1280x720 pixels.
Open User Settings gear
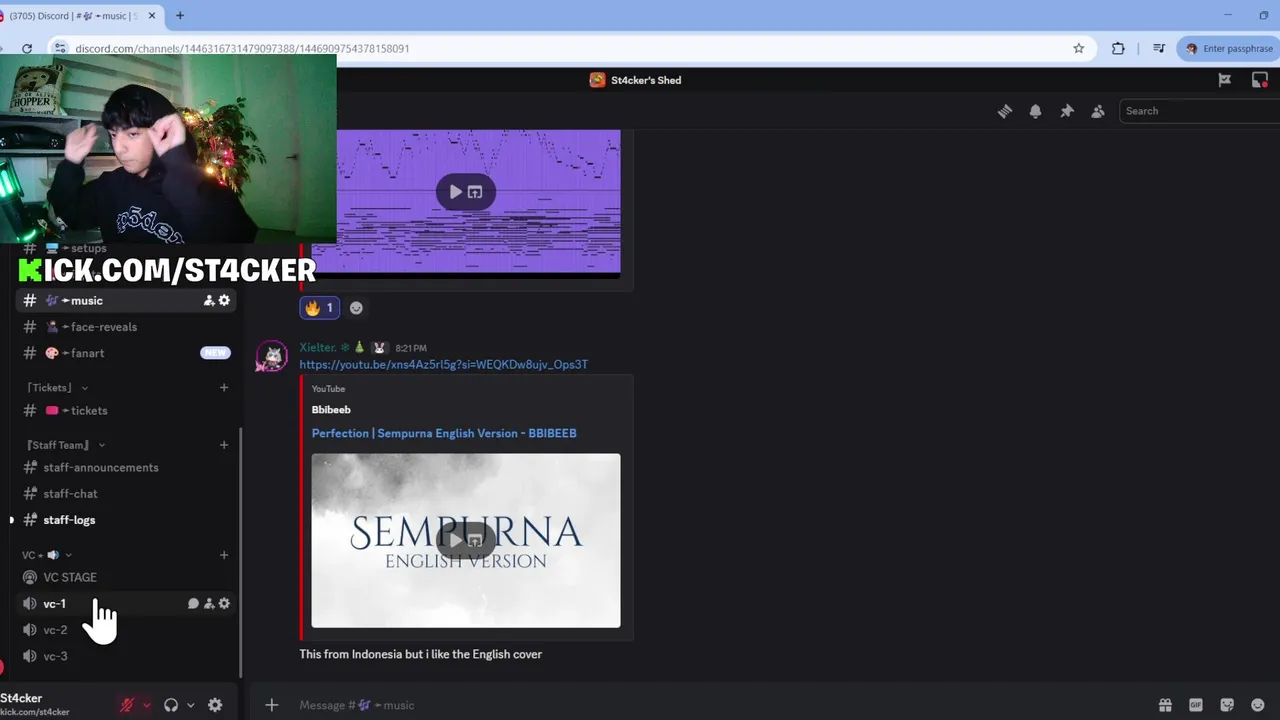tap(215, 705)
